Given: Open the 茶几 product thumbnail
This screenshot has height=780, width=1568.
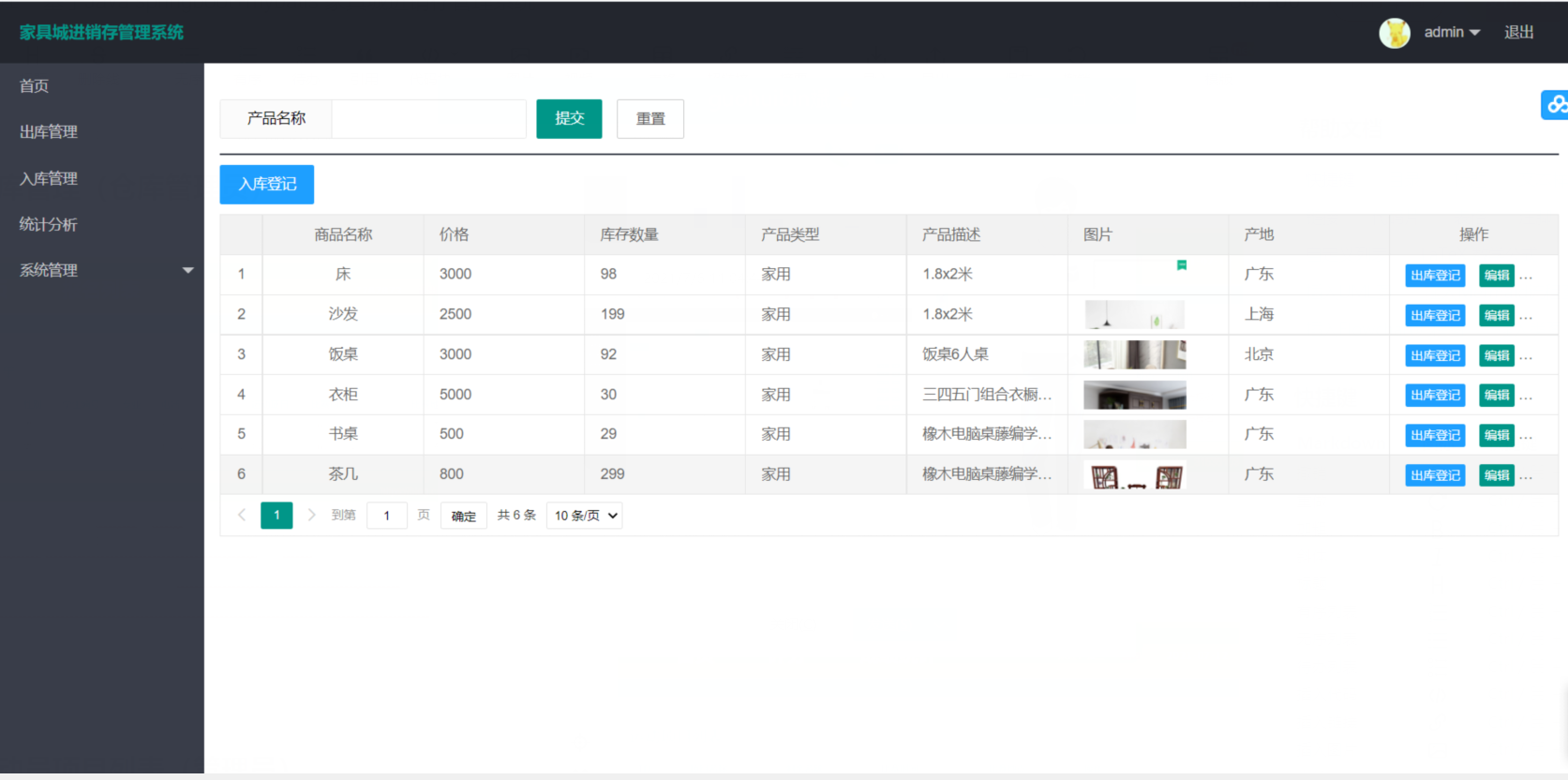Looking at the screenshot, I should click(x=1135, y=475).
